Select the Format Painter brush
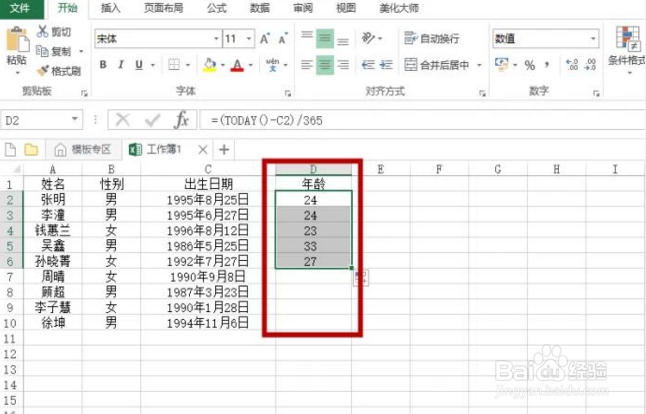The height and width of the screenshot is (414, 646). coord(42,71)
